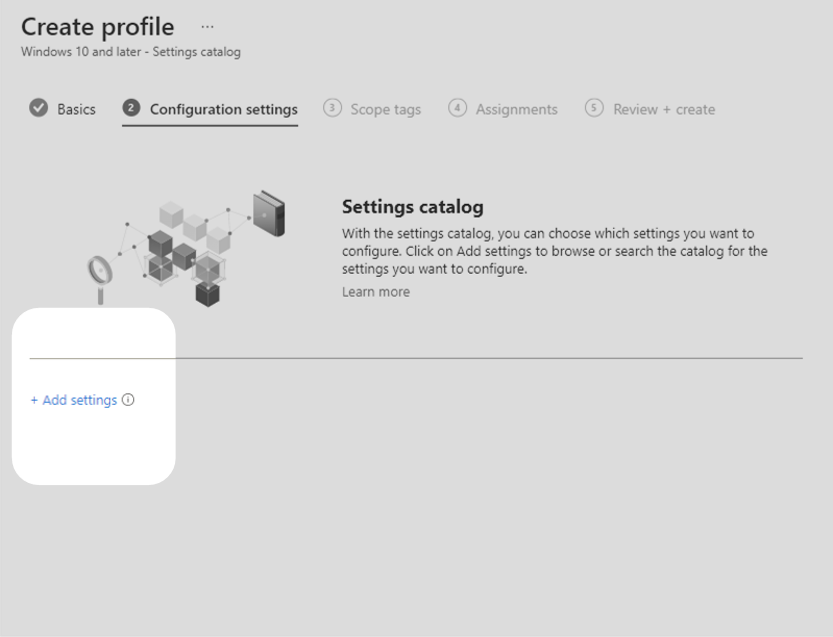Click the magnifying glass in the illustration
The image size is (833, 637).
(100, 273)
